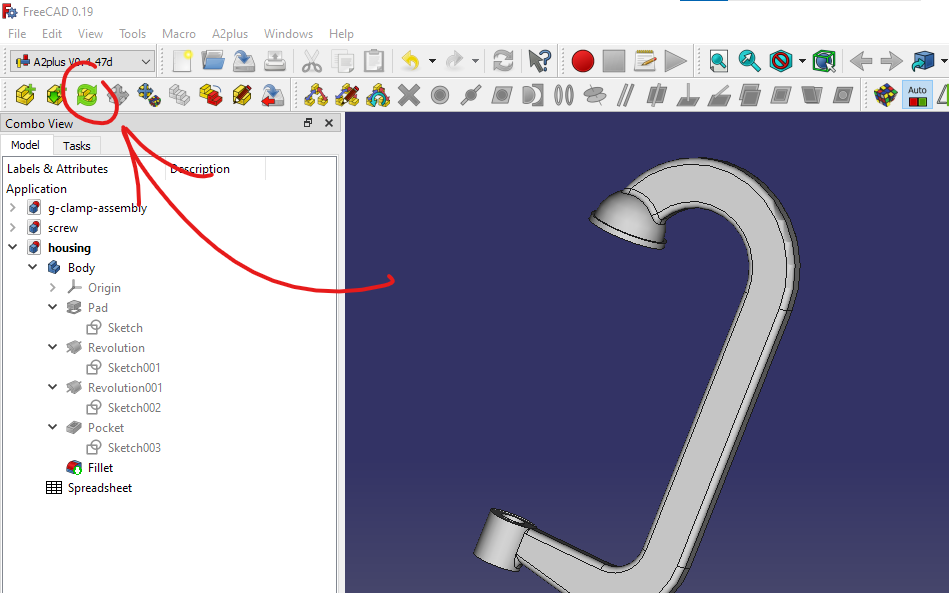Open the Edit menu
949x593 pixels.
coord(52,34)
